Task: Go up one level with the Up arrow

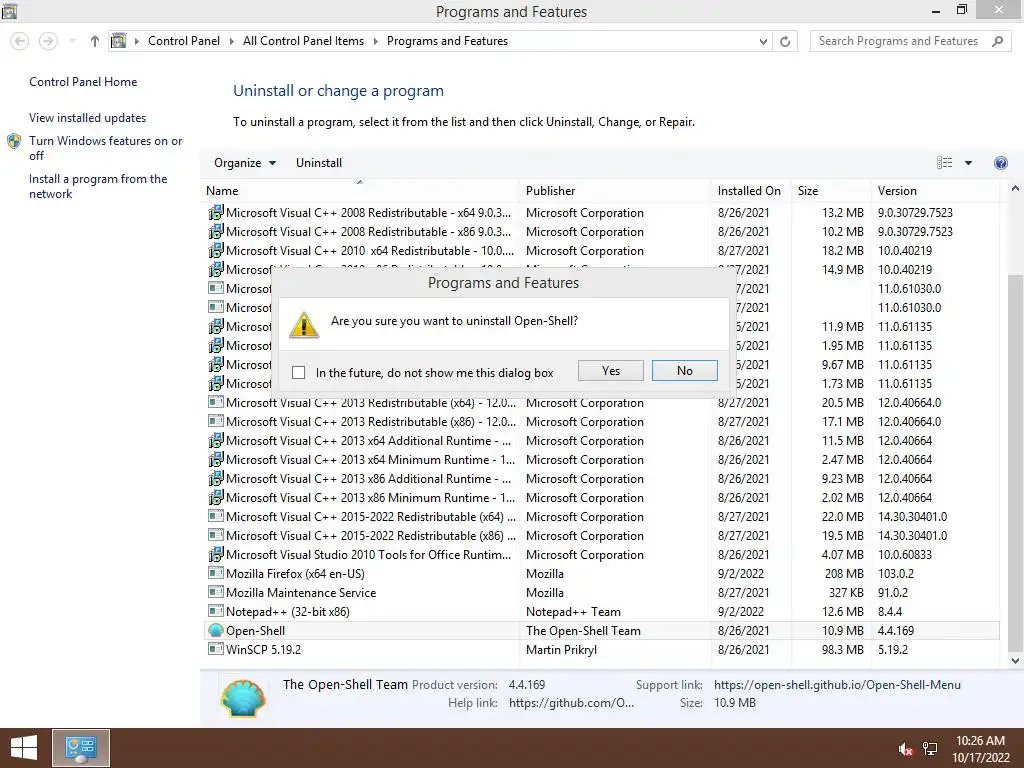Action: (95, 41)
